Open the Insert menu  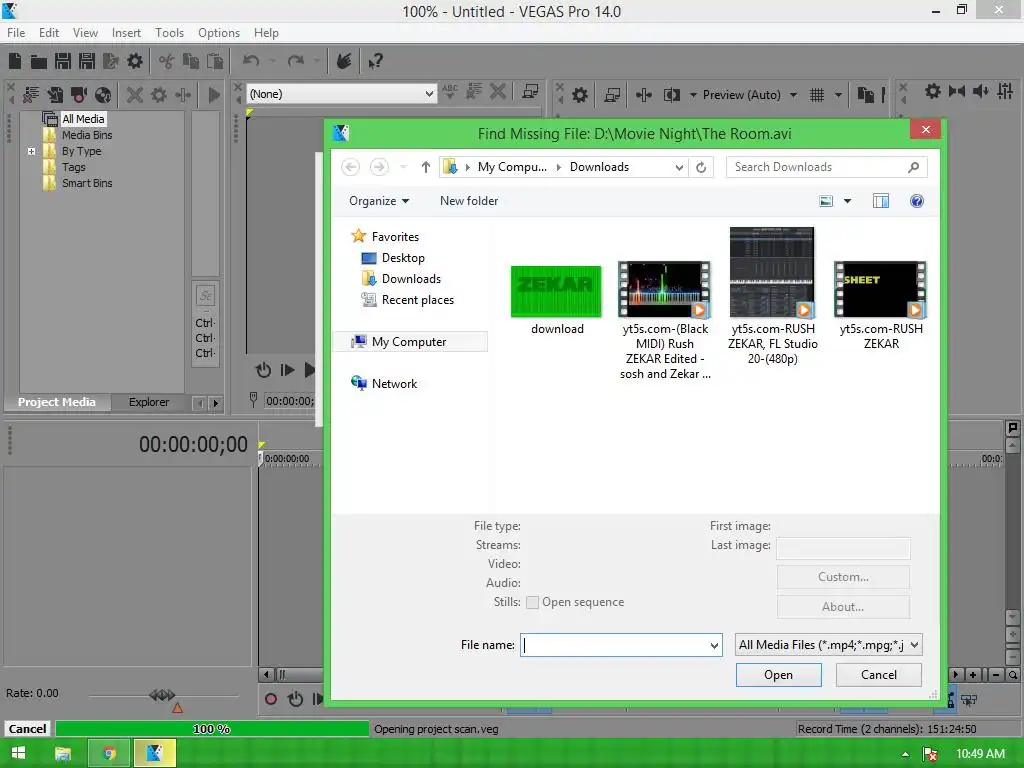pos(126,33)
